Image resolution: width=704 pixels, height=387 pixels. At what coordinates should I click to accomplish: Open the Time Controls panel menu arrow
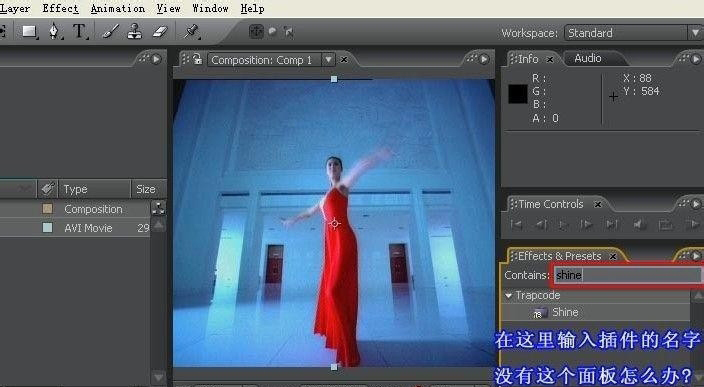tap(696, 204)
